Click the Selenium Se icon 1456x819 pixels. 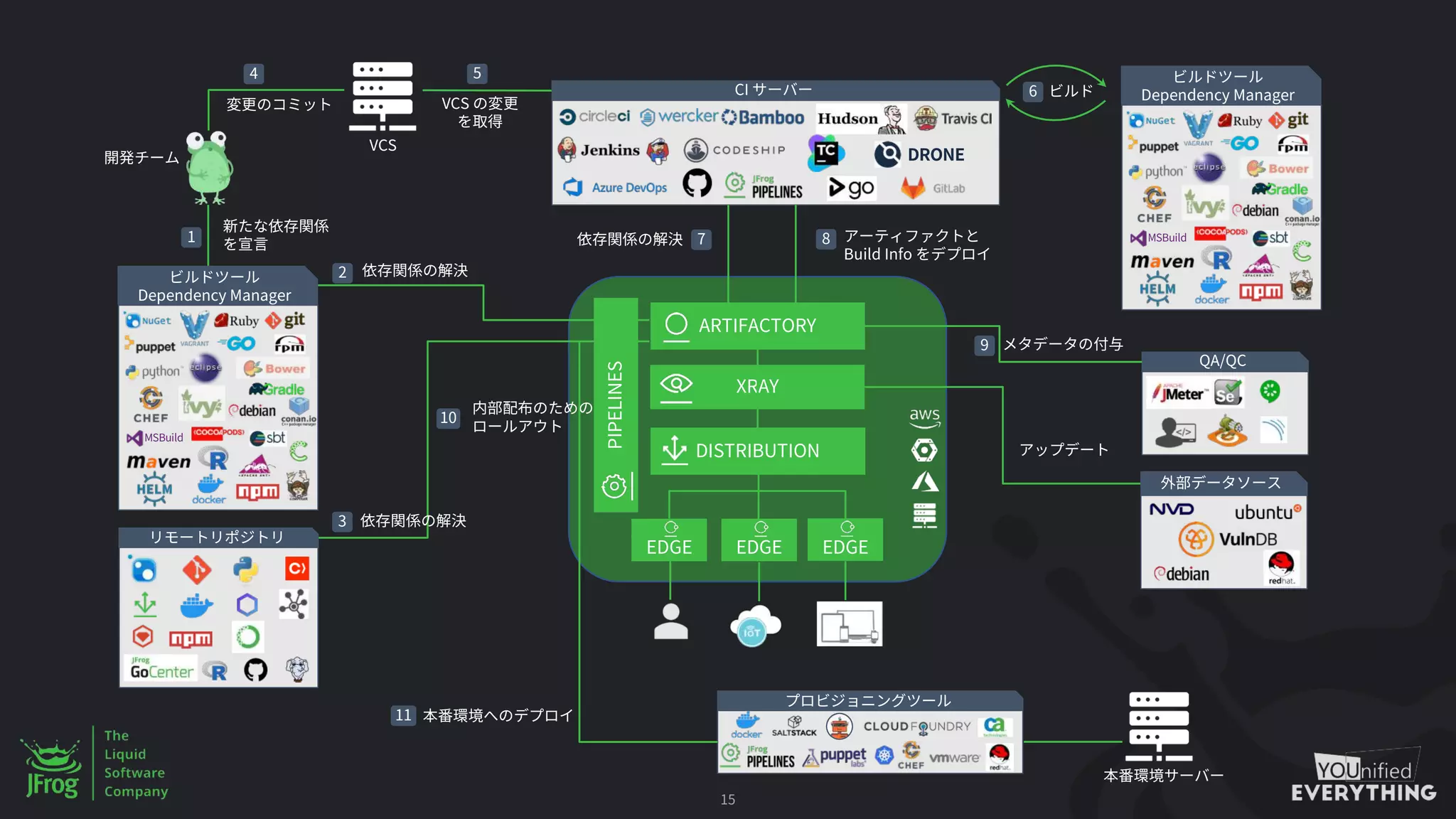pyautogui.click(x=1228, y=392)
